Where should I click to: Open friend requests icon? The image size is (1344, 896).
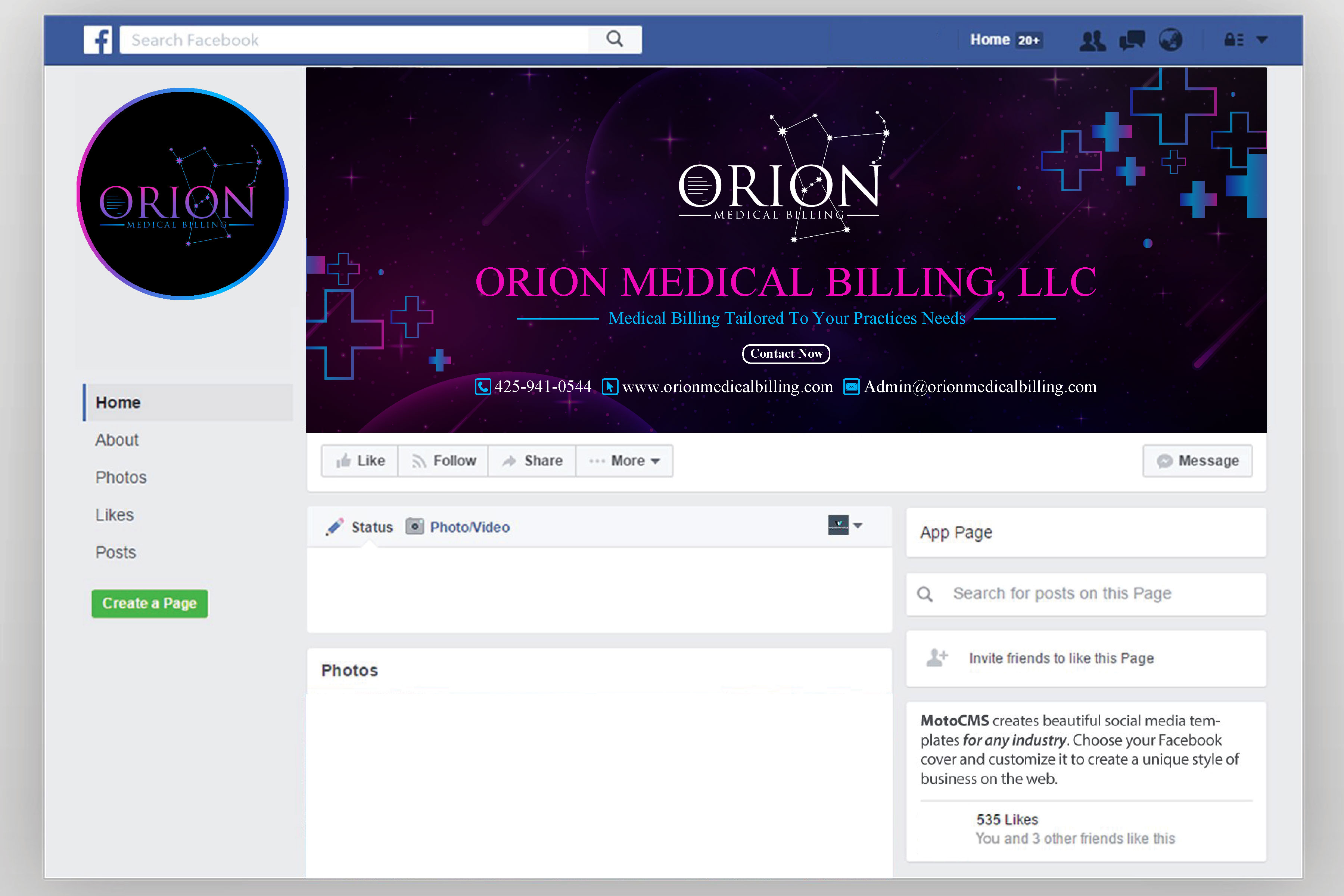(x=1092, y=41)
